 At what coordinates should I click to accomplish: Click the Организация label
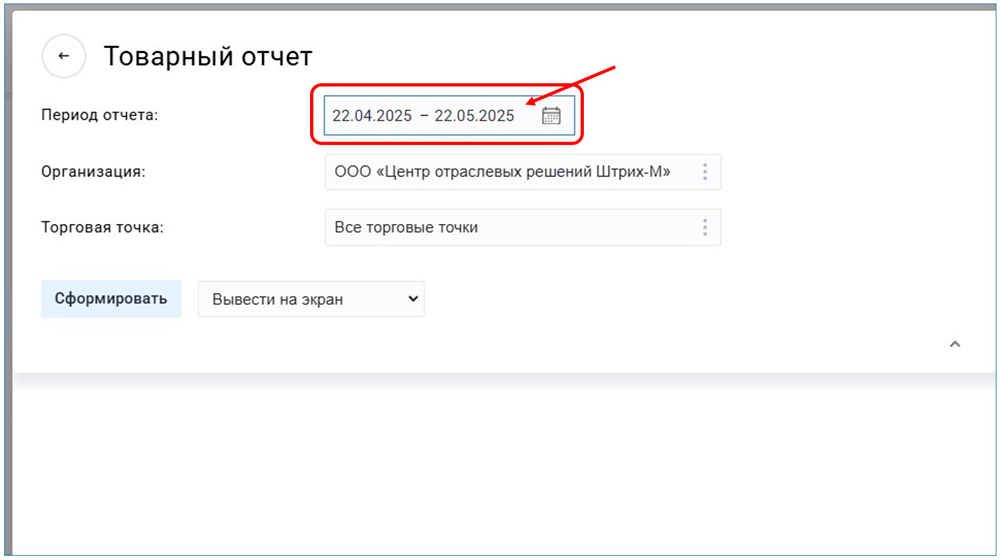point(93,171)
